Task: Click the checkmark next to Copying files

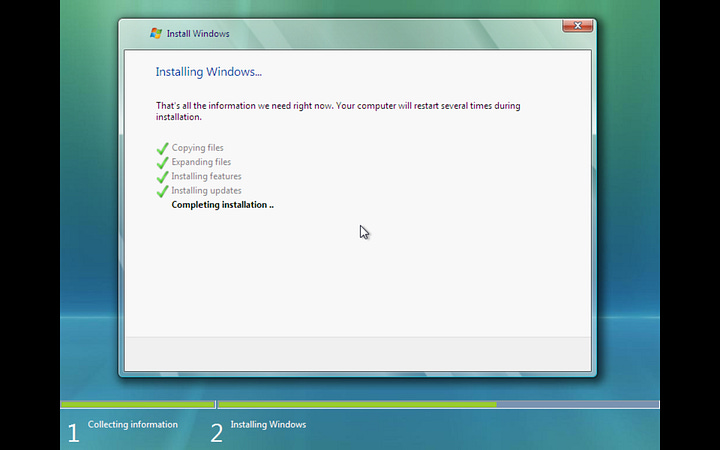Action: click(x=162, y=148)
